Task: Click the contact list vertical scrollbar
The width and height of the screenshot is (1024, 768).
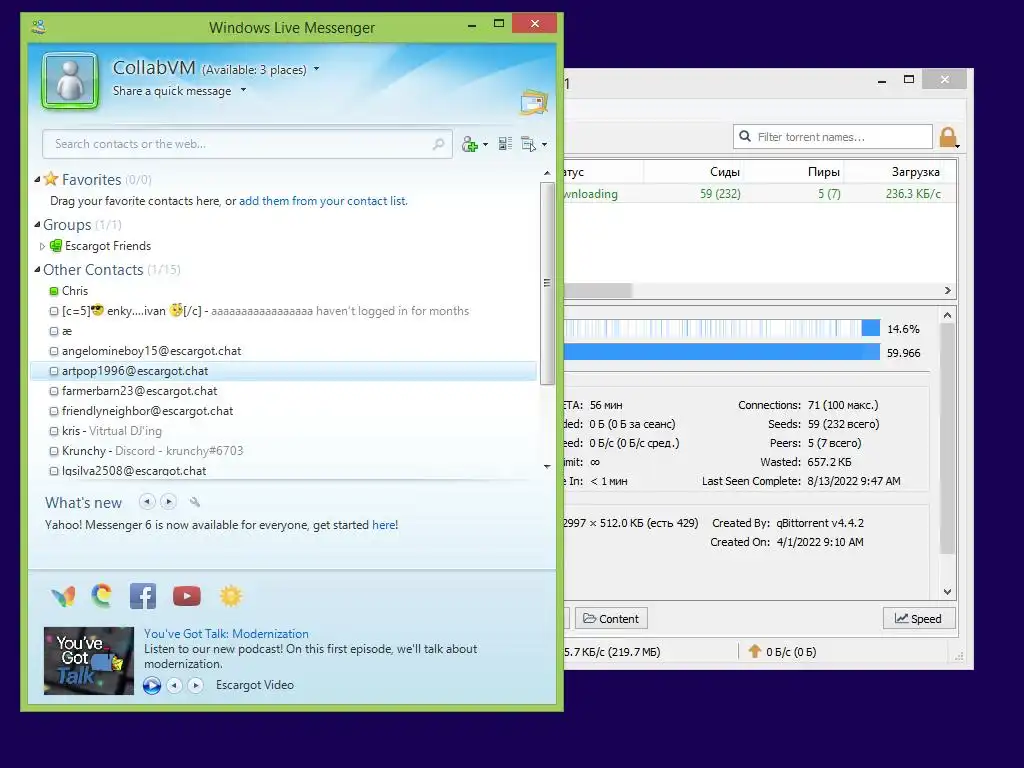Action: click(x=547, y=283)
